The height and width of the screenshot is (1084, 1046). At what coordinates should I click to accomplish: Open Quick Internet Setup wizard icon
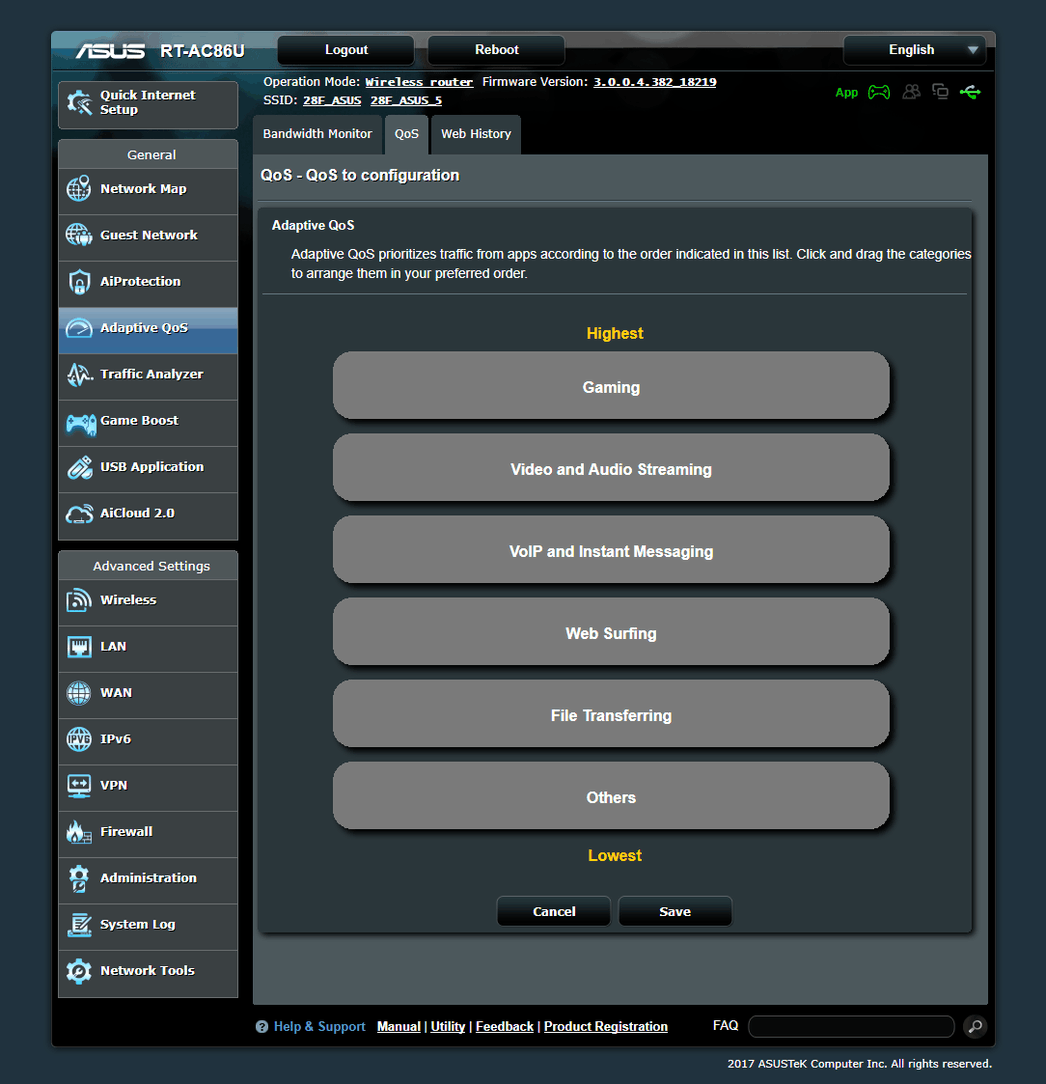tap(79, 103)
